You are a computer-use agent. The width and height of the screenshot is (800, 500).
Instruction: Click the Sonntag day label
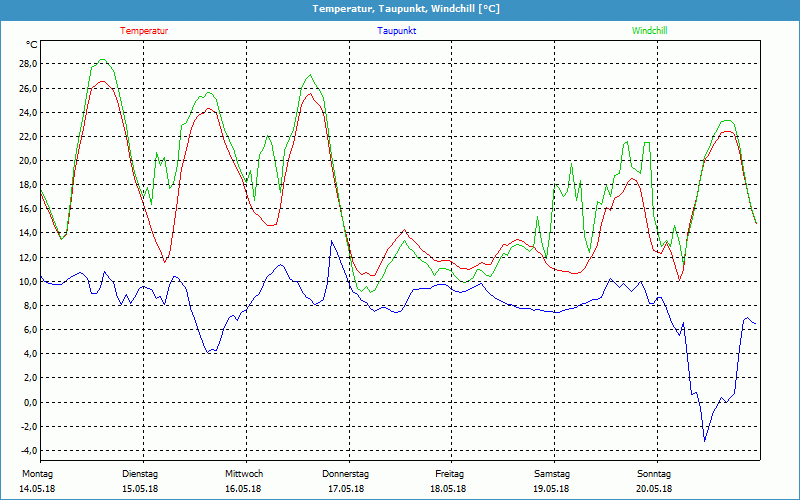point(654,474)
